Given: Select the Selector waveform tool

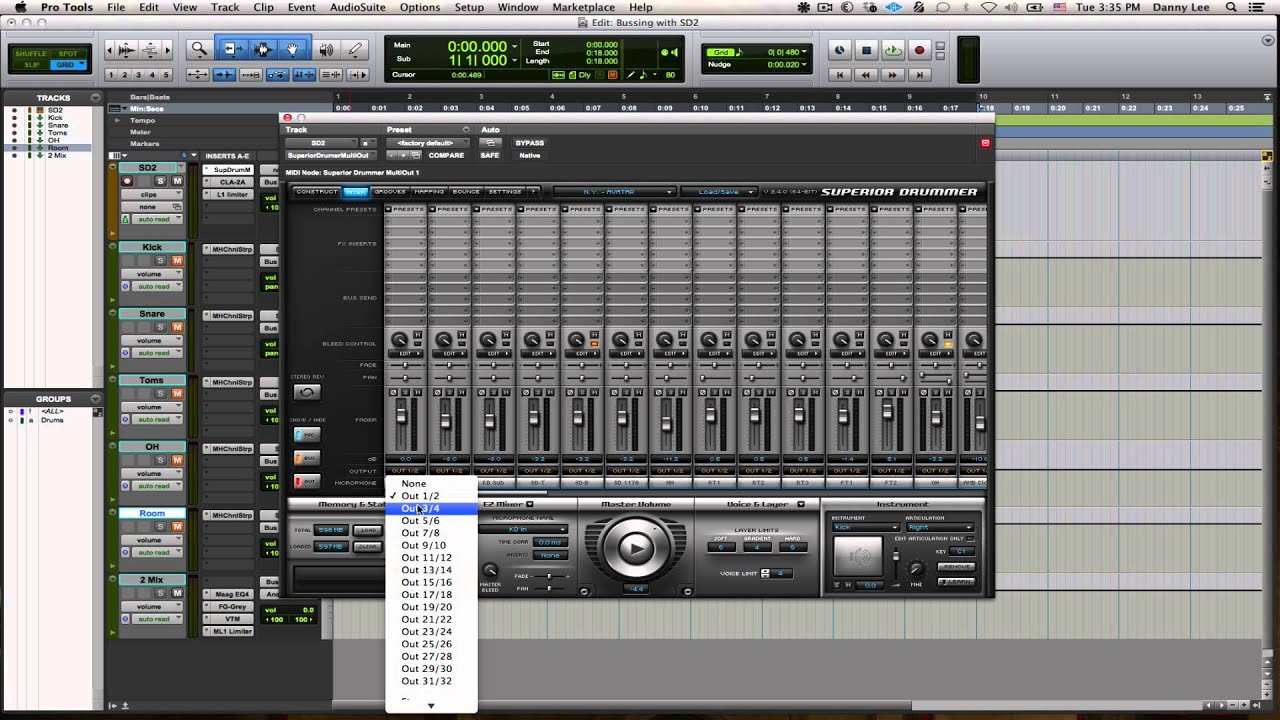Looking at the screenshot, I should [x=263, y=49].
